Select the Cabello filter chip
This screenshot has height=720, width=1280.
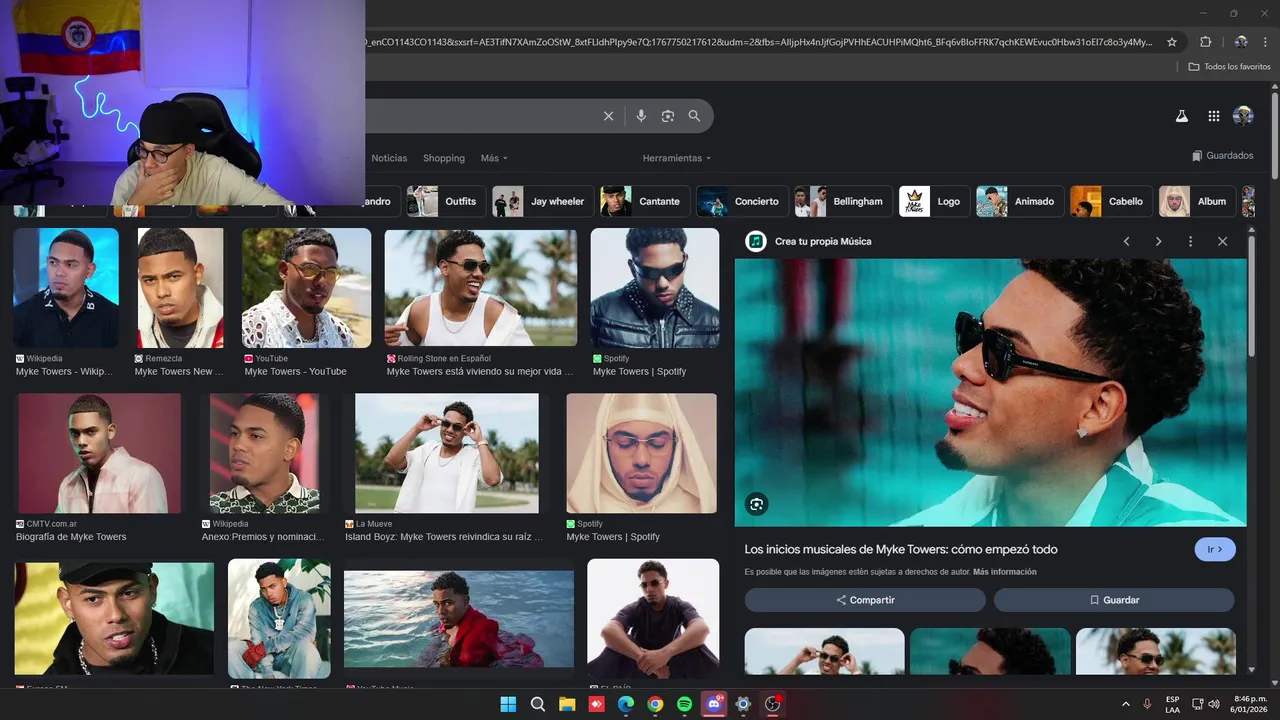[1111, 201]
